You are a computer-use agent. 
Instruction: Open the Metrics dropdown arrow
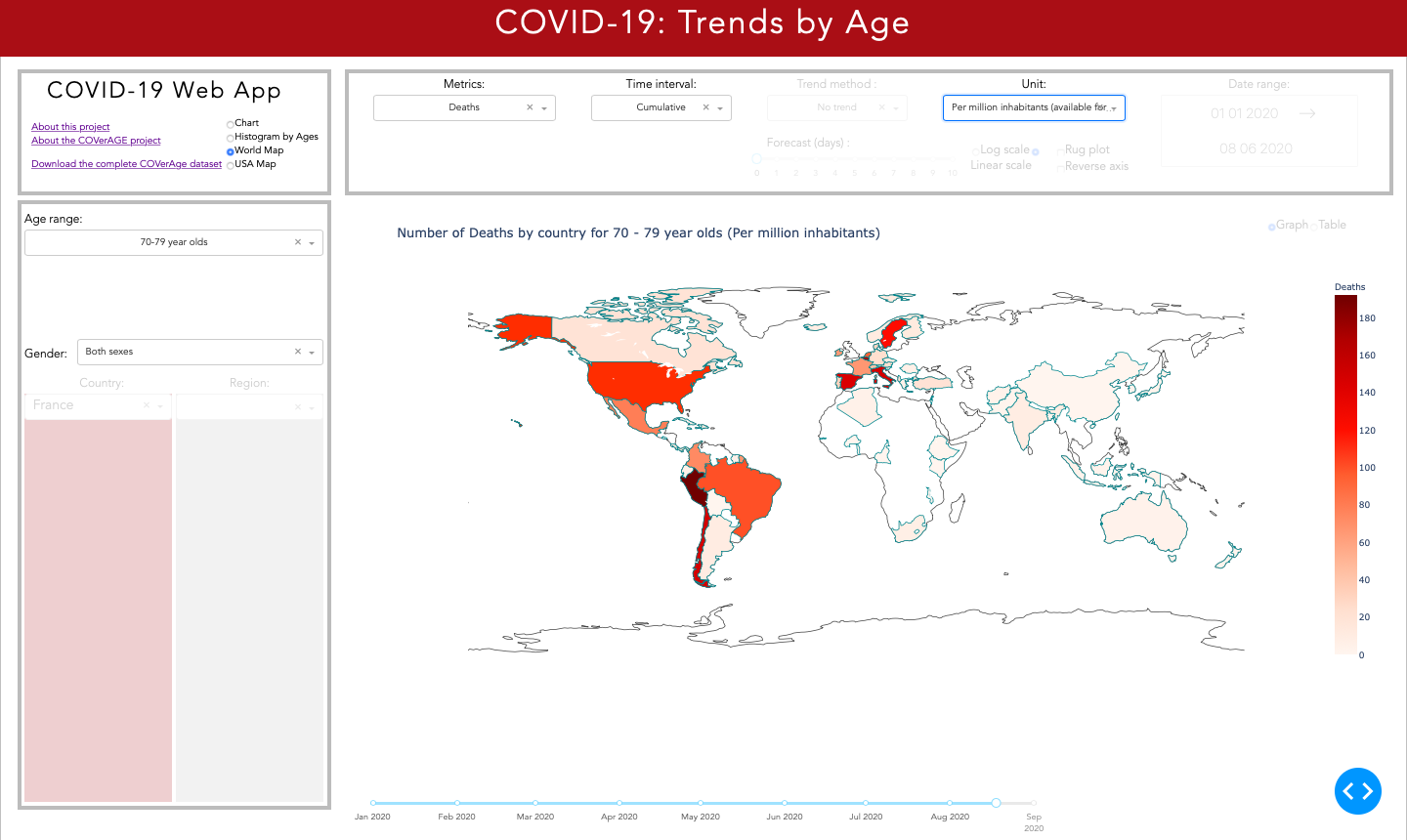(x=544, y=108)
